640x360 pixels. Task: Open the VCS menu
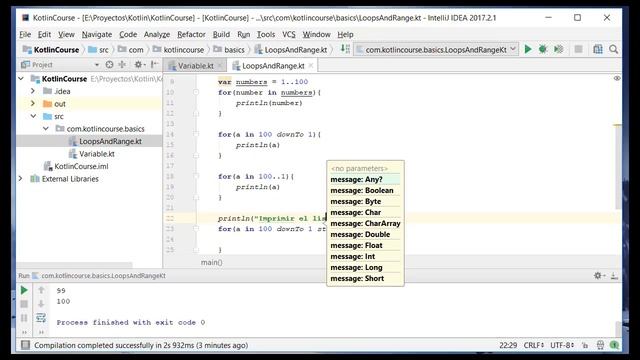[x=289, y=35]
